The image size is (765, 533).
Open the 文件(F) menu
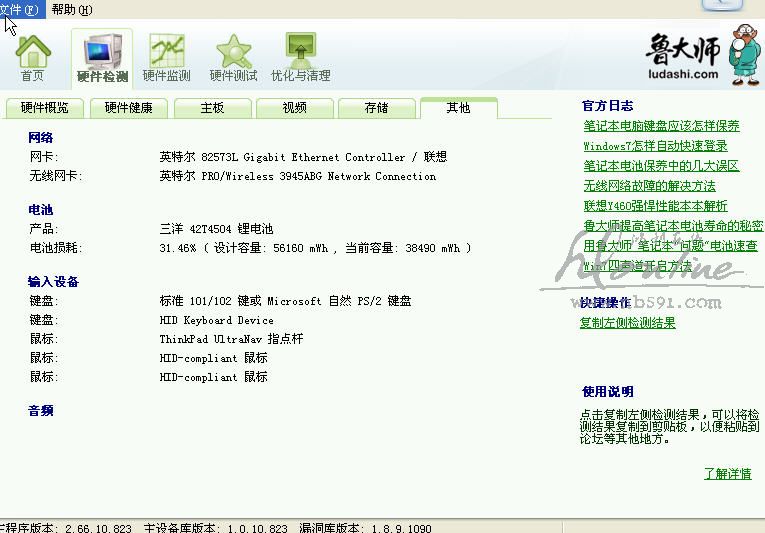tap(20, 9)
